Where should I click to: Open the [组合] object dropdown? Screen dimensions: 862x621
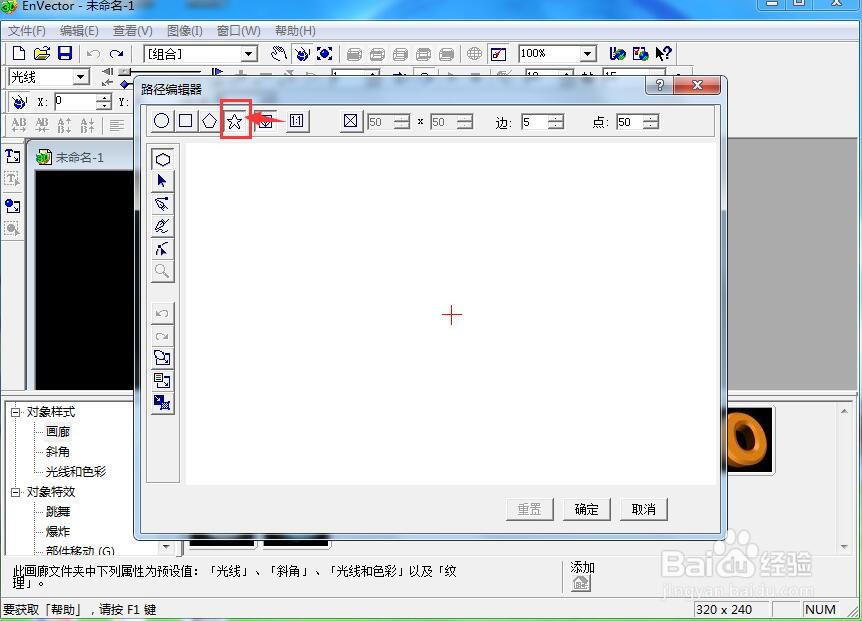(249, 54)
